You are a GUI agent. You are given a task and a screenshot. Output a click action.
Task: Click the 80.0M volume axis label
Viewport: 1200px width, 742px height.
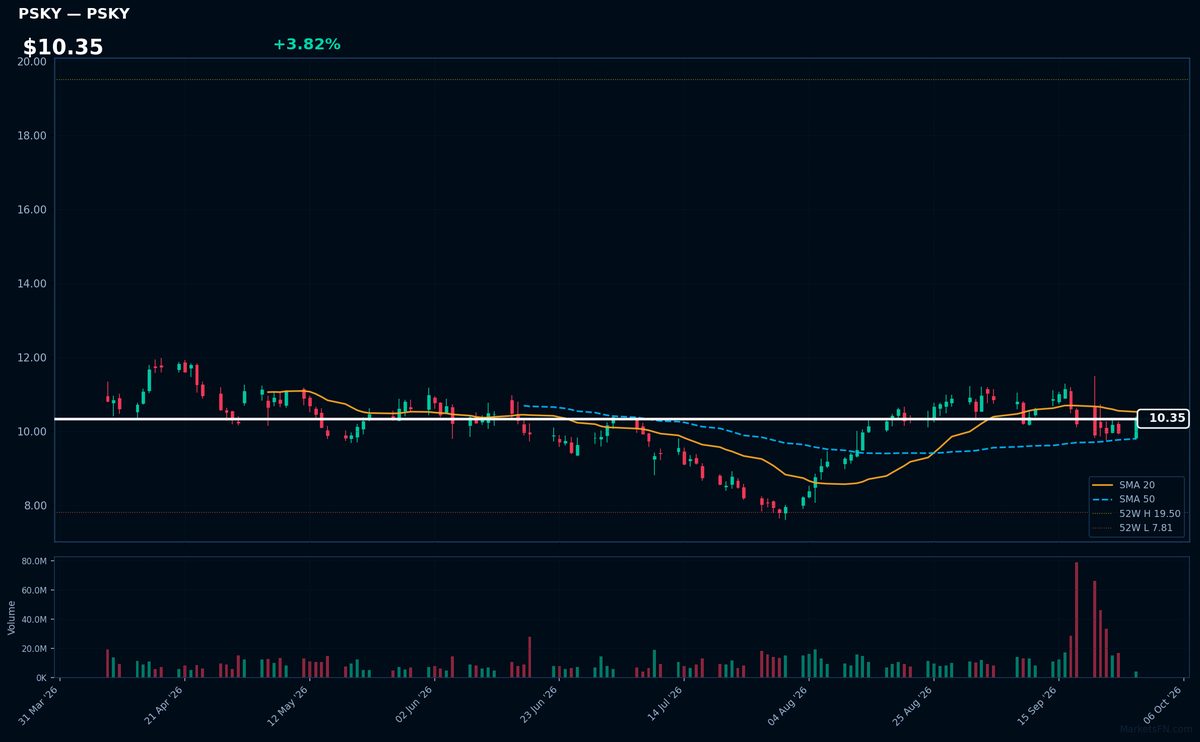coord(35,562)
